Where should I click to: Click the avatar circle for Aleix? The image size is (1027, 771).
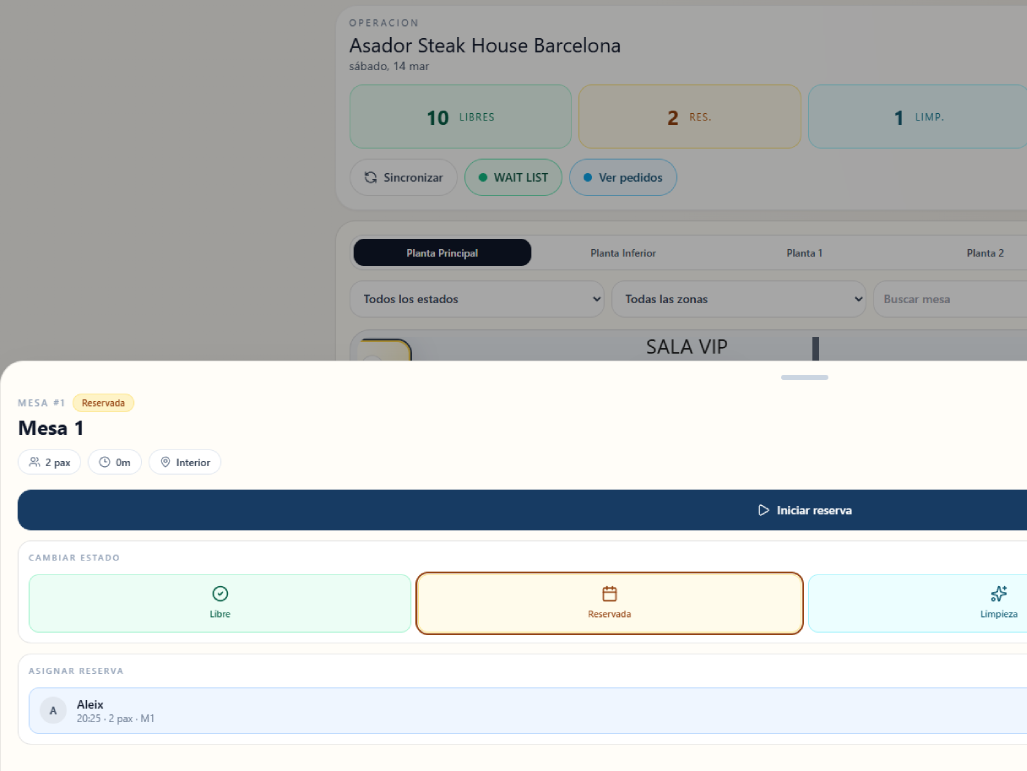coord(53,711)
